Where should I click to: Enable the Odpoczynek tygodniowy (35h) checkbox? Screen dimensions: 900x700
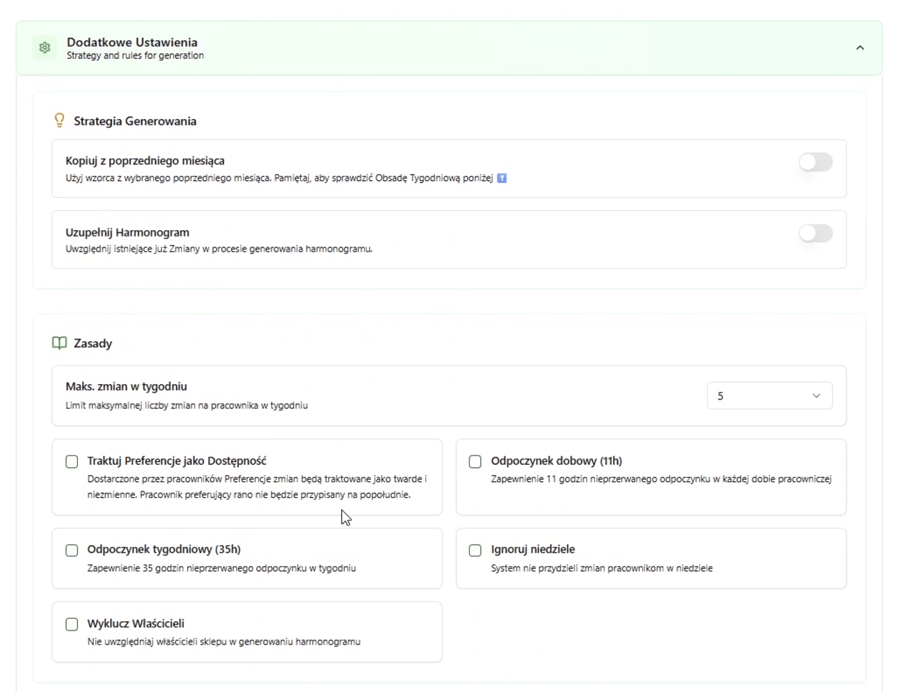pos(72,550)
